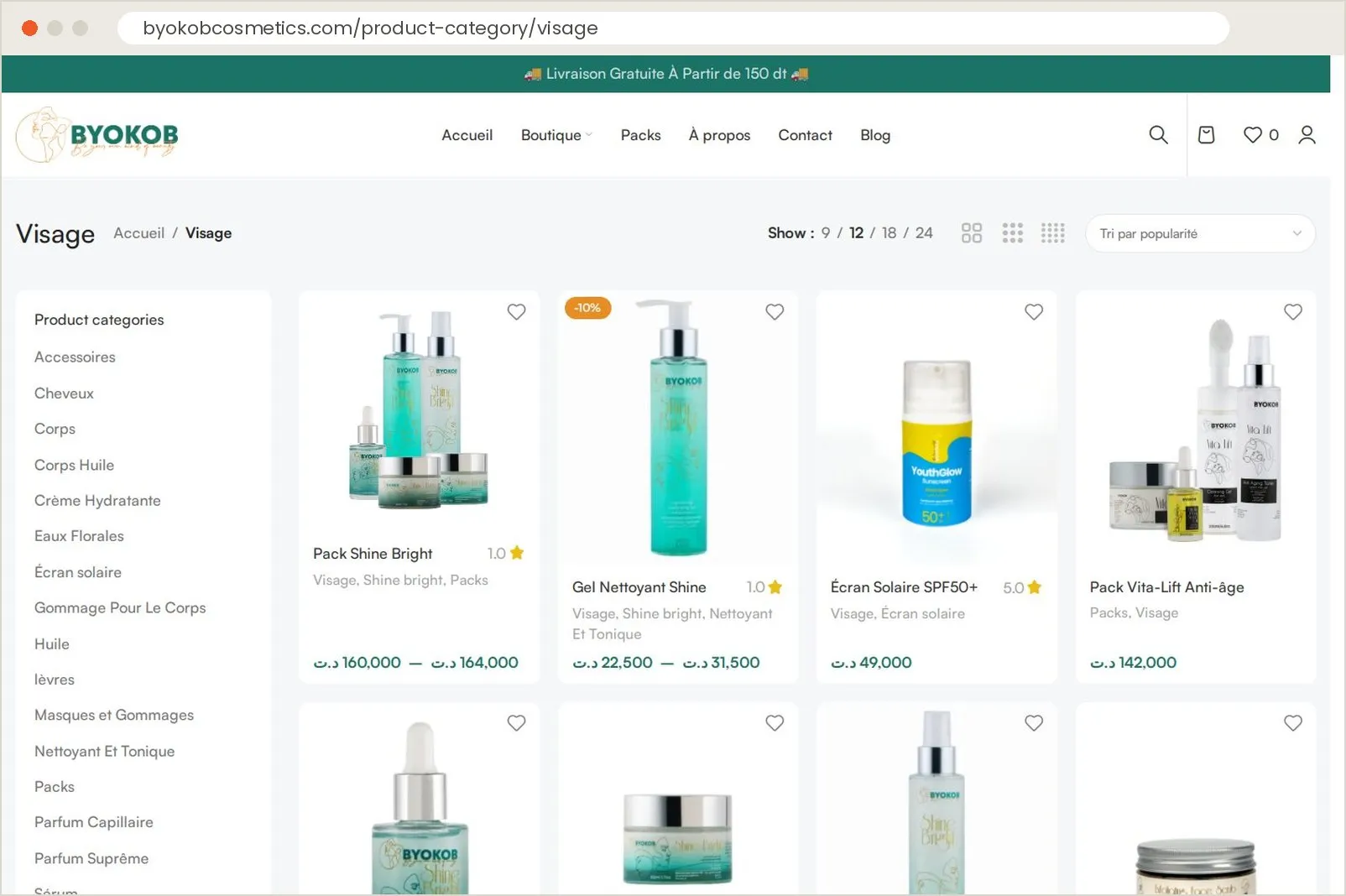This screenshot has width=1346, height=896.
Task: Open the search magnifier icon
Action: tap(1158, 135)
